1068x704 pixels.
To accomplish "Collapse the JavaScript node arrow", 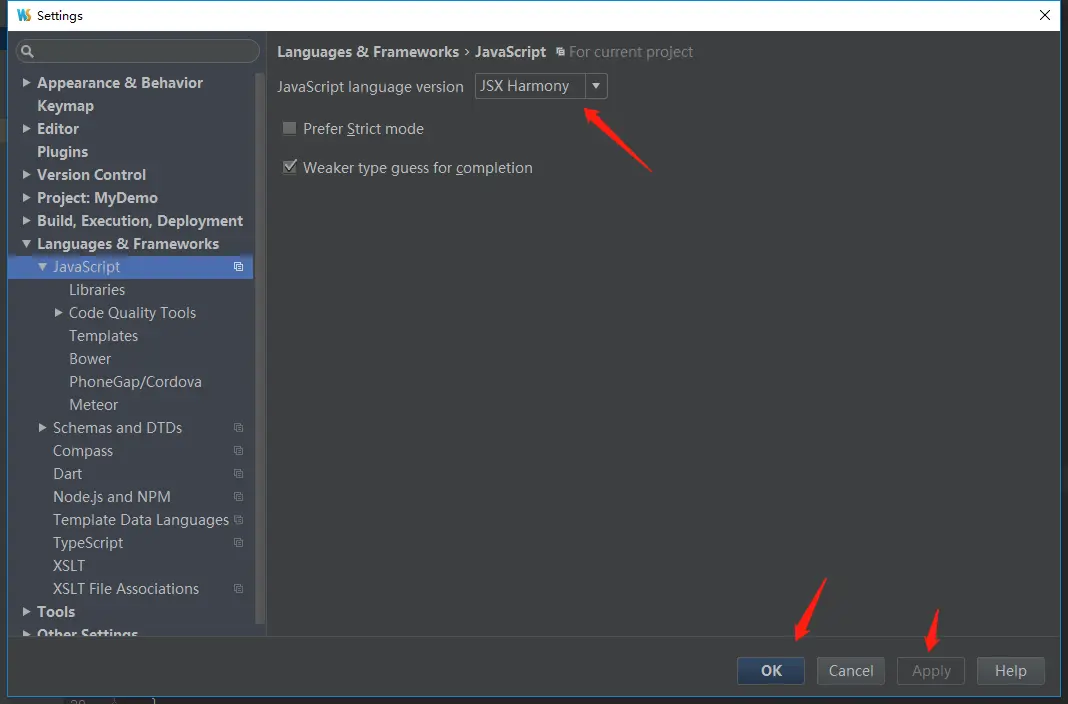I will point(42,266).
